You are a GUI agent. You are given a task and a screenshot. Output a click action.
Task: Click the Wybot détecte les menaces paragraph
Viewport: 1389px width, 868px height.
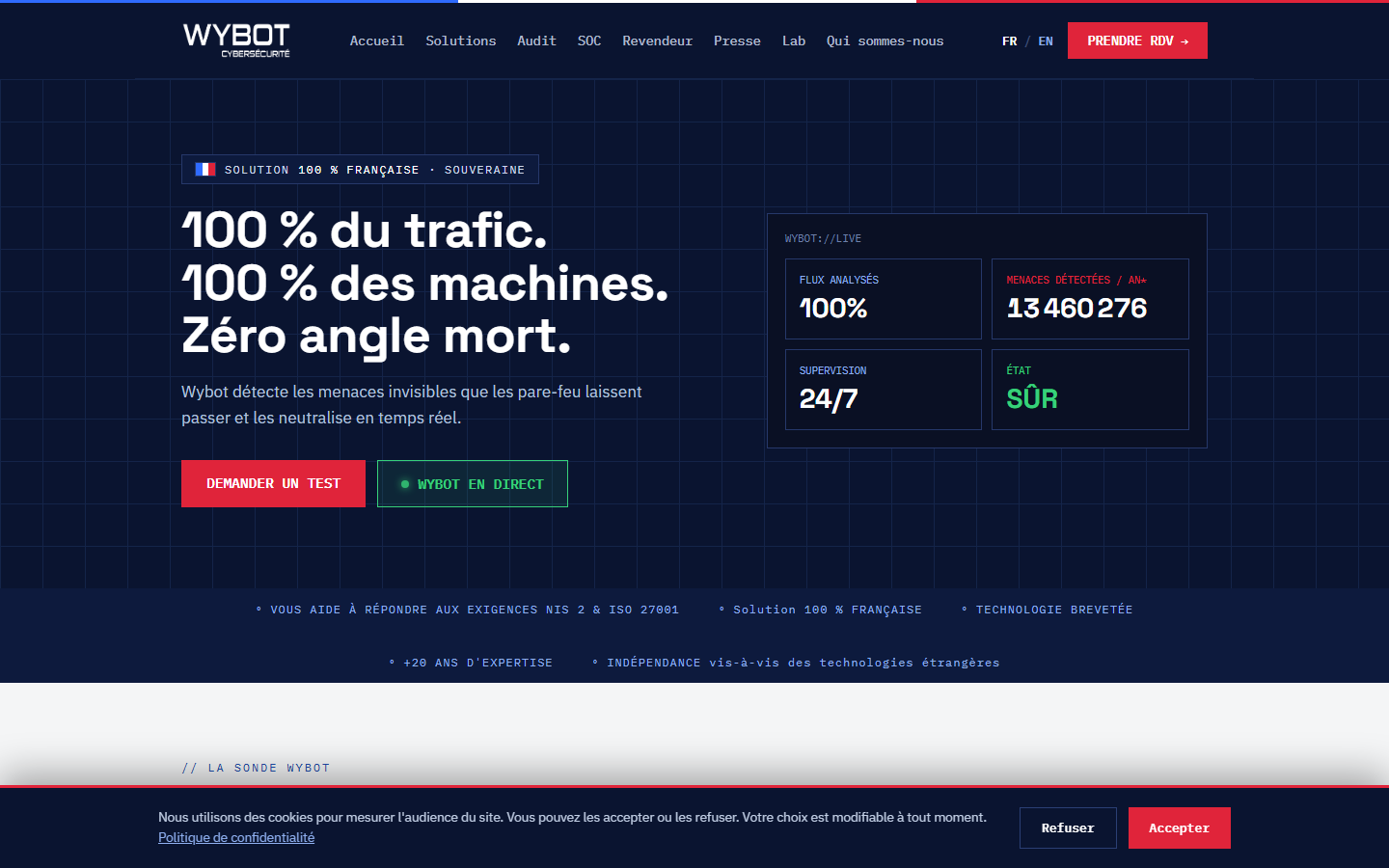click(412, 404)
